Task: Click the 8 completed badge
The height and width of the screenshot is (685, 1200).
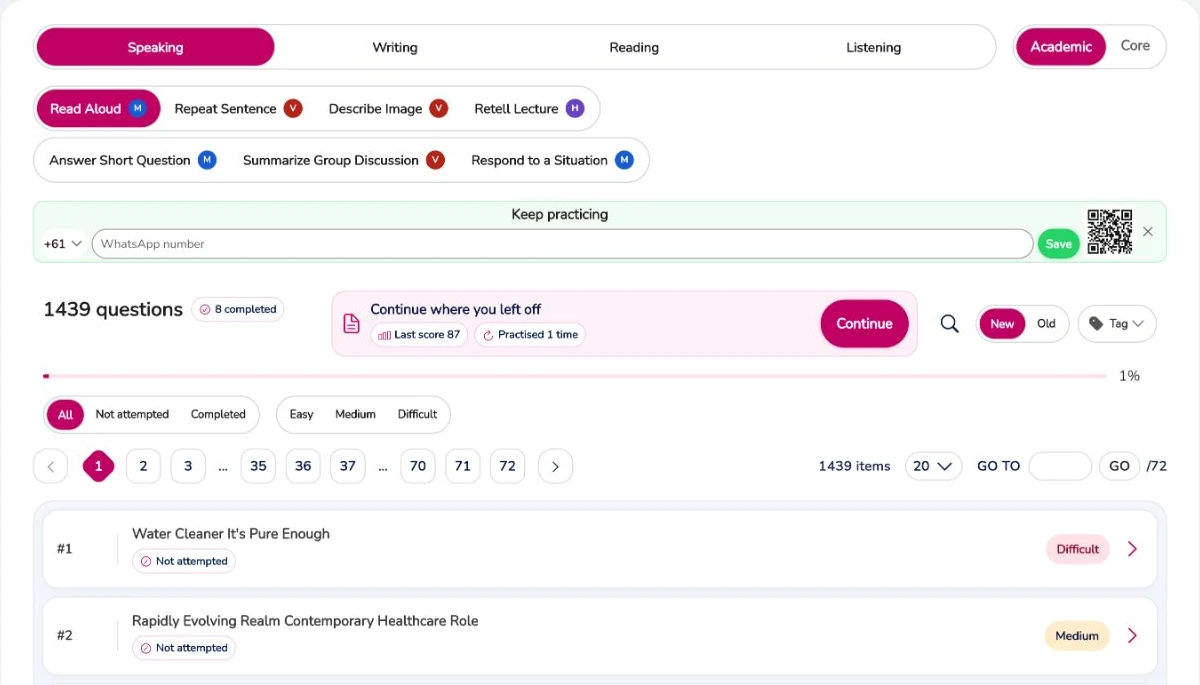Action: (x=238, y=310)
